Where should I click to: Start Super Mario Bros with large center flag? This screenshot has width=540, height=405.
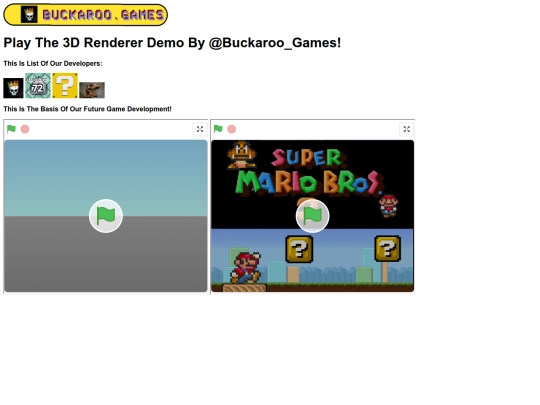tap(313, 216)
